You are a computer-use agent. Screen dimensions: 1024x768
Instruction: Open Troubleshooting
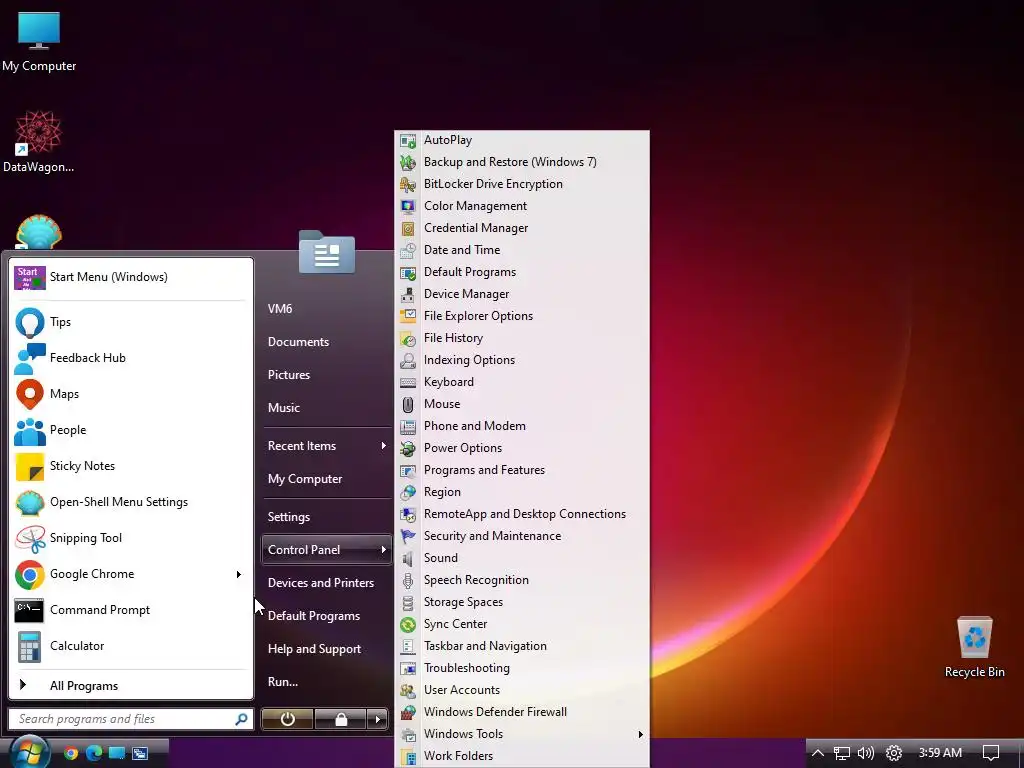[x=522, y=668]
